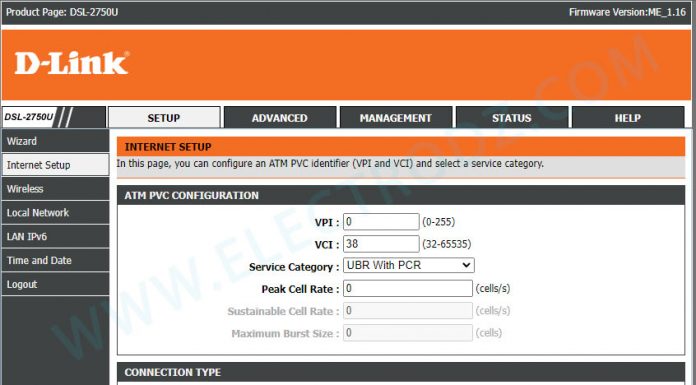The width and height of the screenshot is (696, 385).
Task: Click the disabled Maximum Burst Size field
Action: (407, 333)
